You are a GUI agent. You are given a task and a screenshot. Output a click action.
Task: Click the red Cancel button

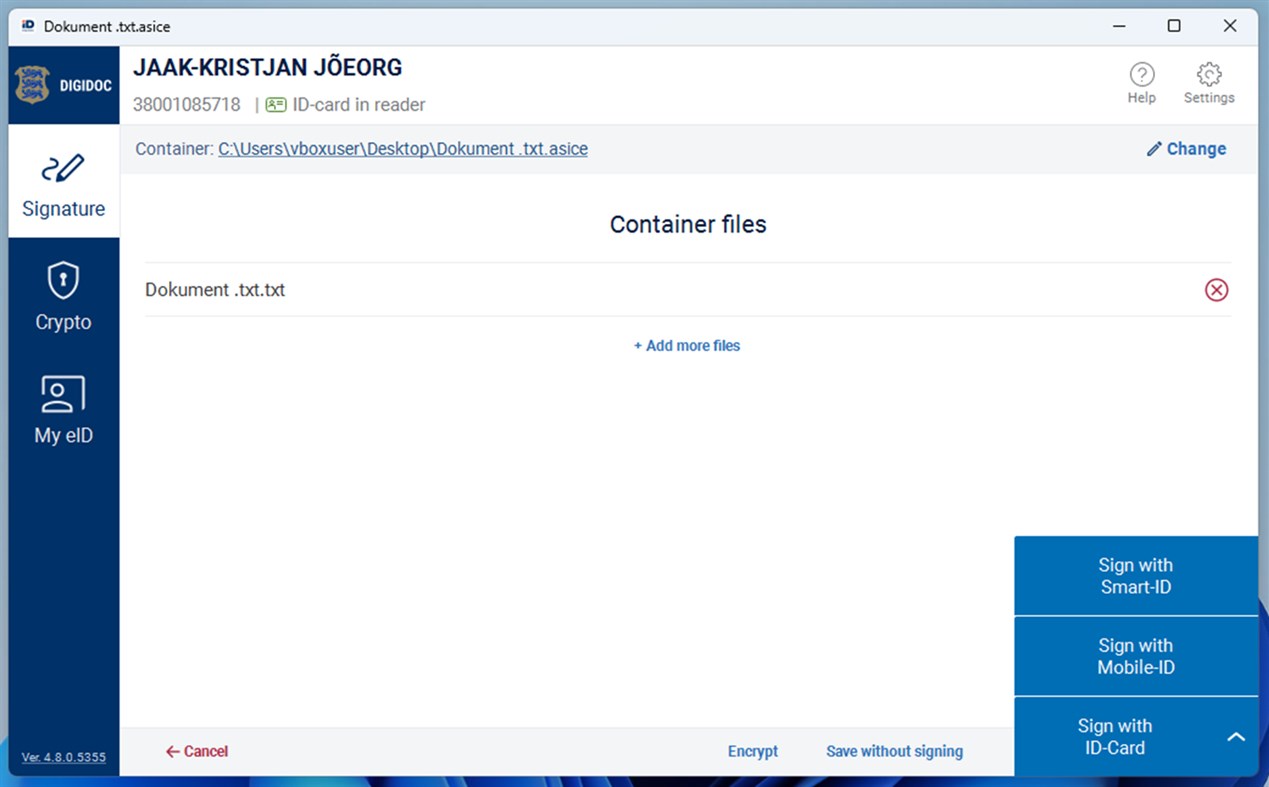(197, 751)
